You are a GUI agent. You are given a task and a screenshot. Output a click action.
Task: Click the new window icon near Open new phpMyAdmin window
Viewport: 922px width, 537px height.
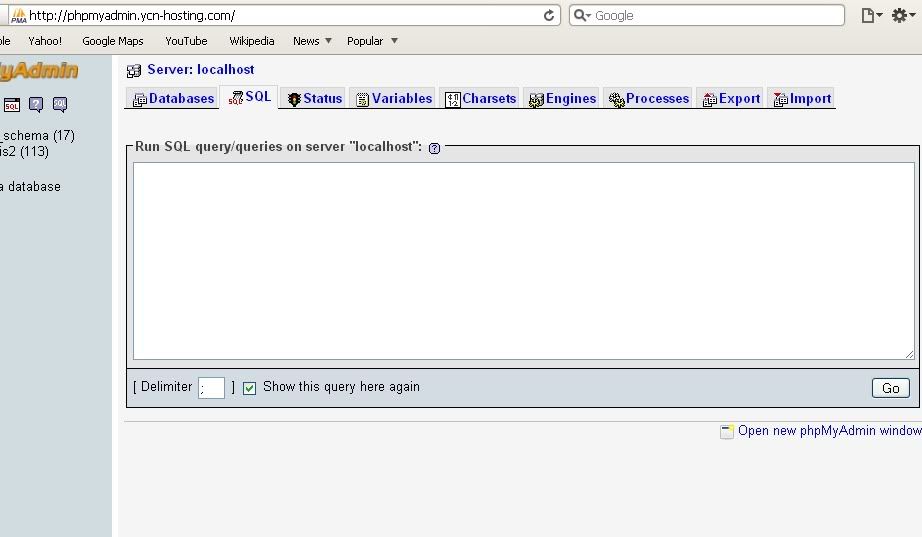[x=727, y=432]
